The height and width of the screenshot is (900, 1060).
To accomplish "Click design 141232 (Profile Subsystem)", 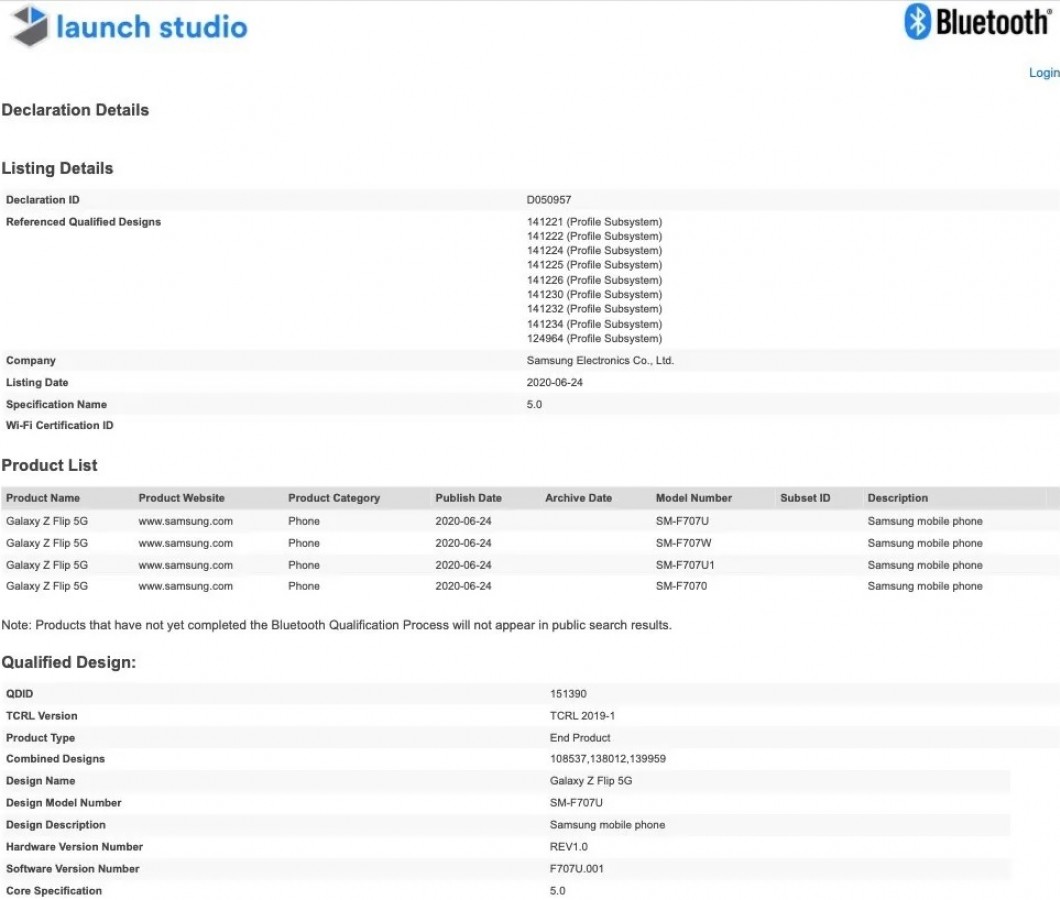I will tap(594, 309).
